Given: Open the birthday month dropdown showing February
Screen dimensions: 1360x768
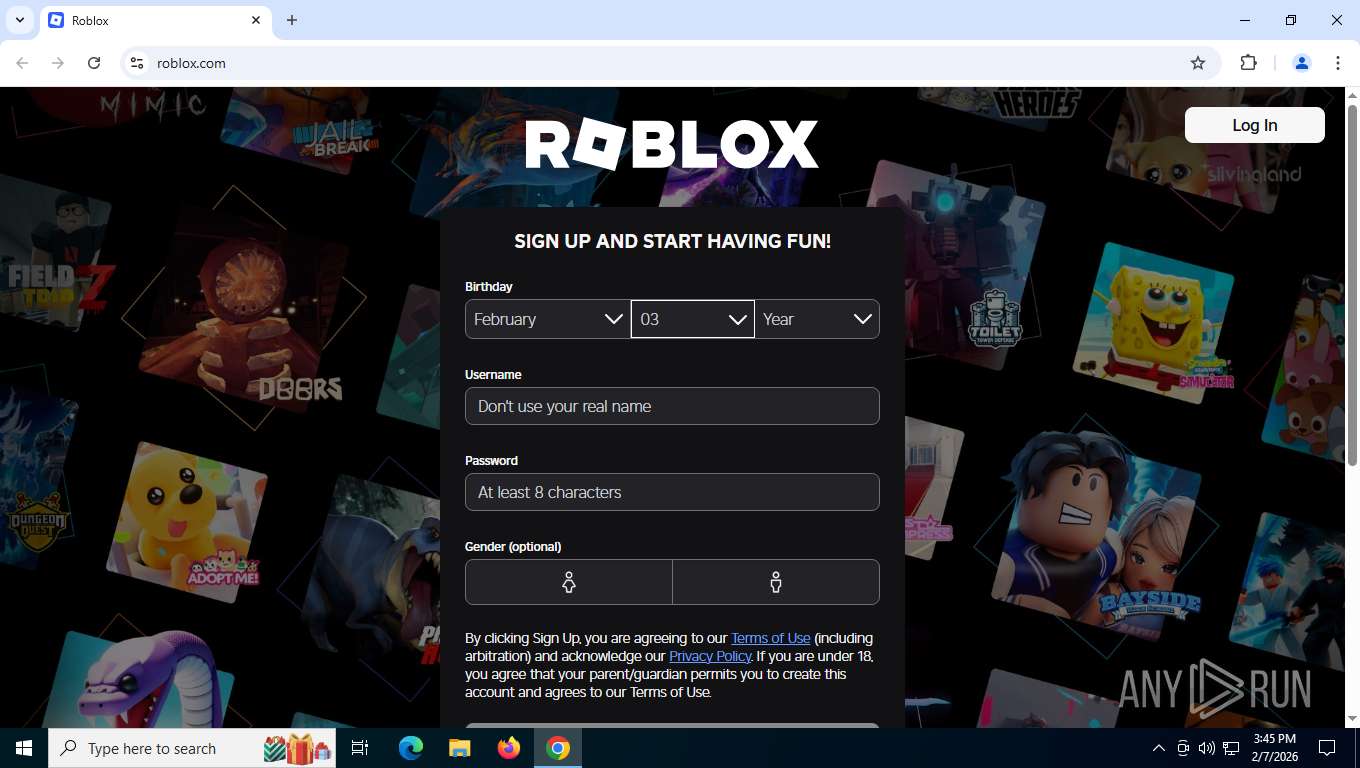Looking at the screenshot, I should tap(548, 319).
